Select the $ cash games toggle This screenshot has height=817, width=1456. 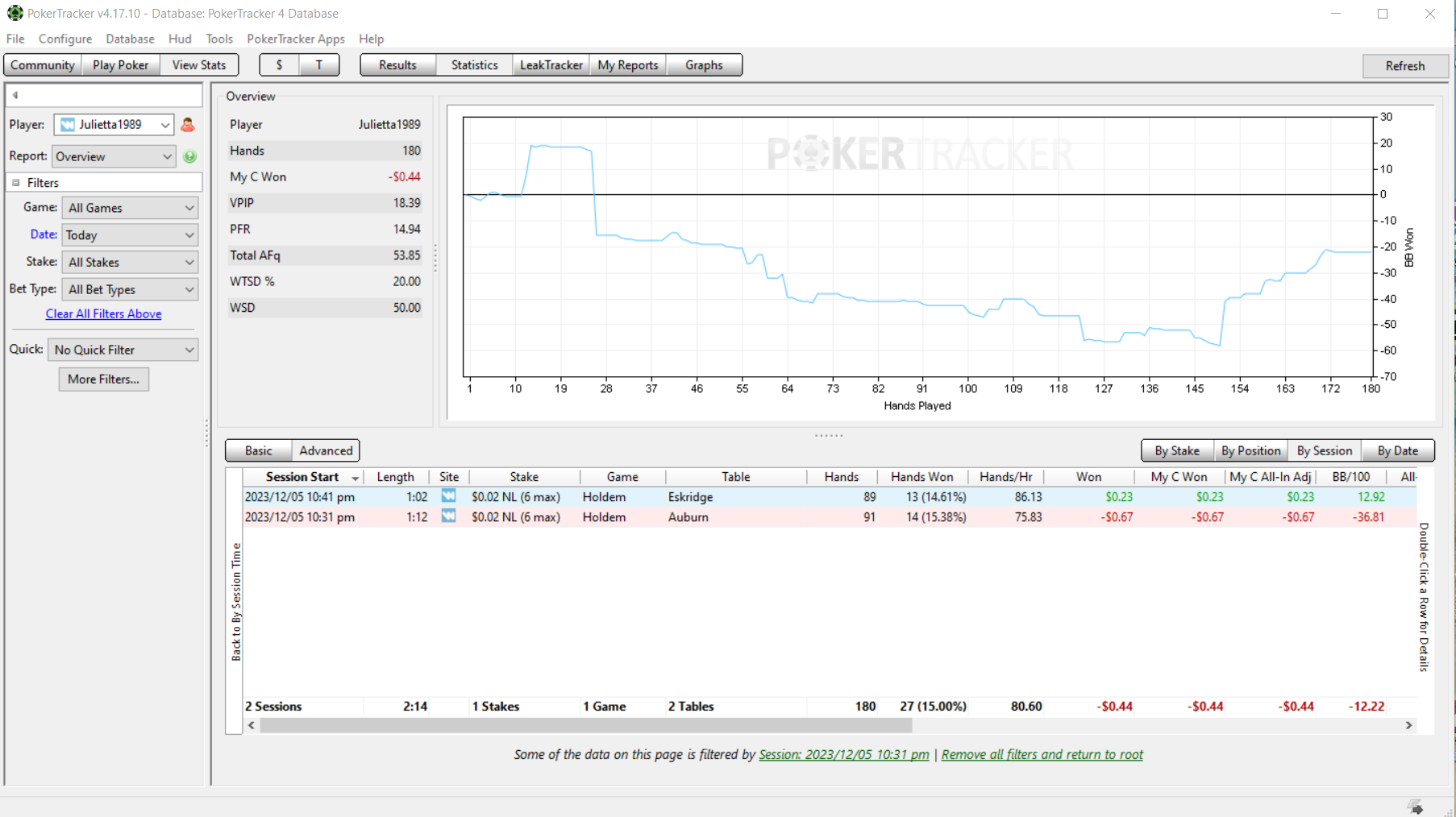pos(279,65)
